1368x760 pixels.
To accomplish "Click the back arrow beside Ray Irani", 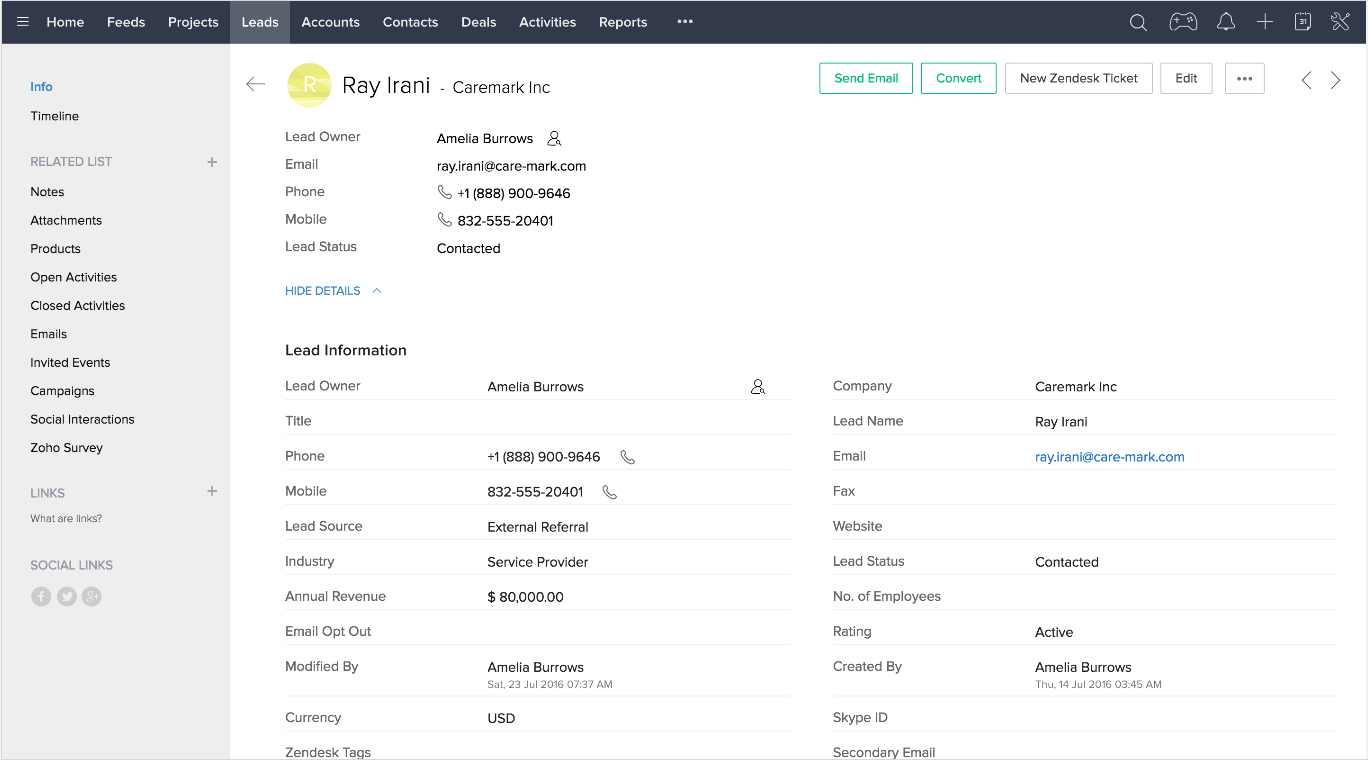I will pos(256,85).
